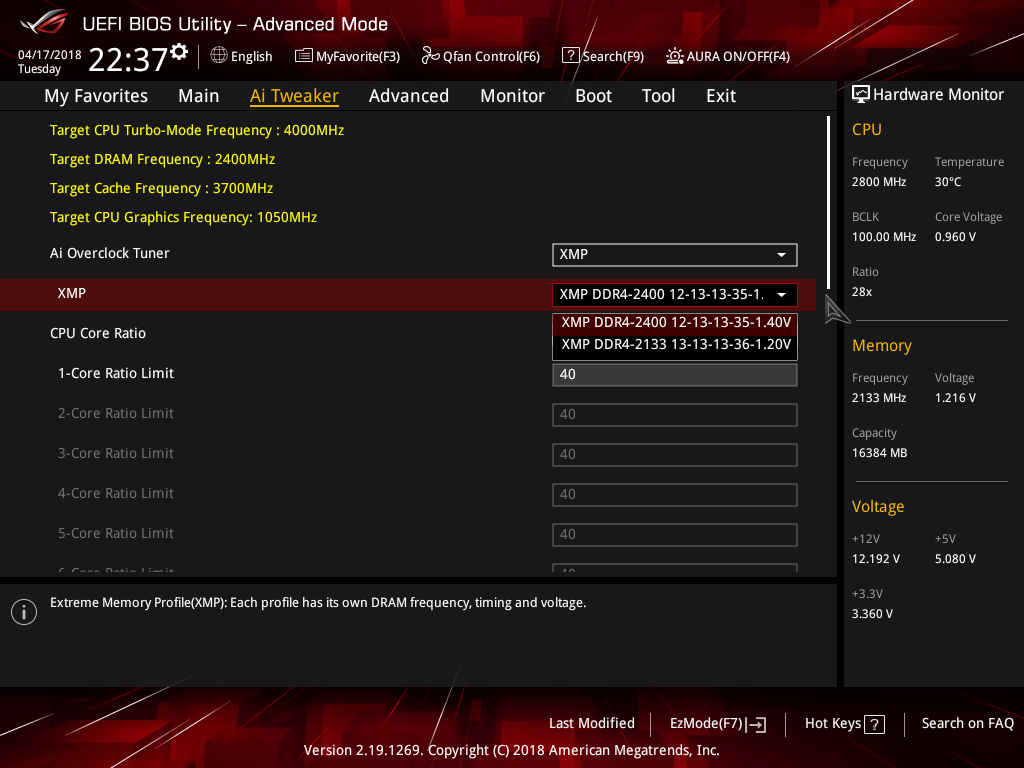Click the info circle icon
This screenshot has width=1024, height=768.
click(x=24, y=612)
